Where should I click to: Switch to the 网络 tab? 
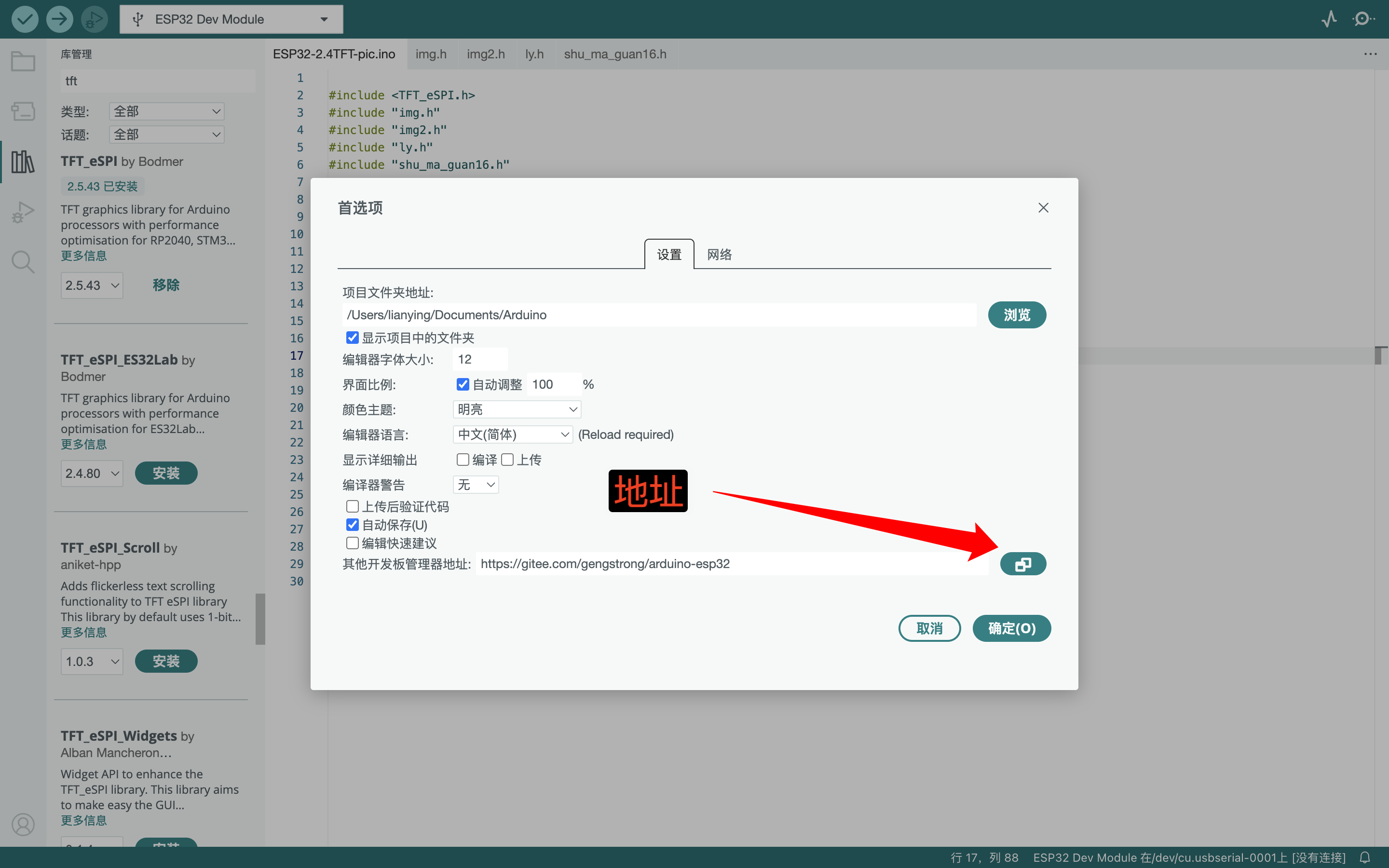(x=719, y=254)
